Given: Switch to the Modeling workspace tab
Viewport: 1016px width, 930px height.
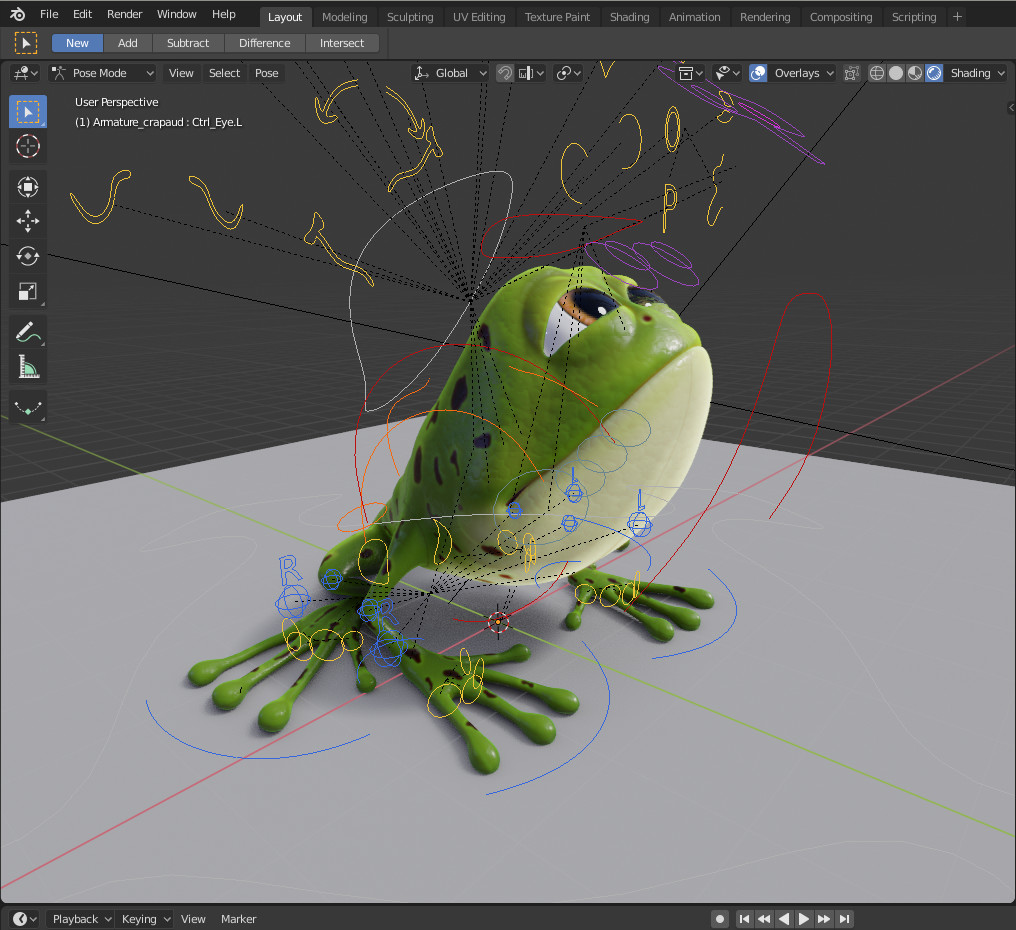Looking at the screenshot, I should tap(344, 17).
